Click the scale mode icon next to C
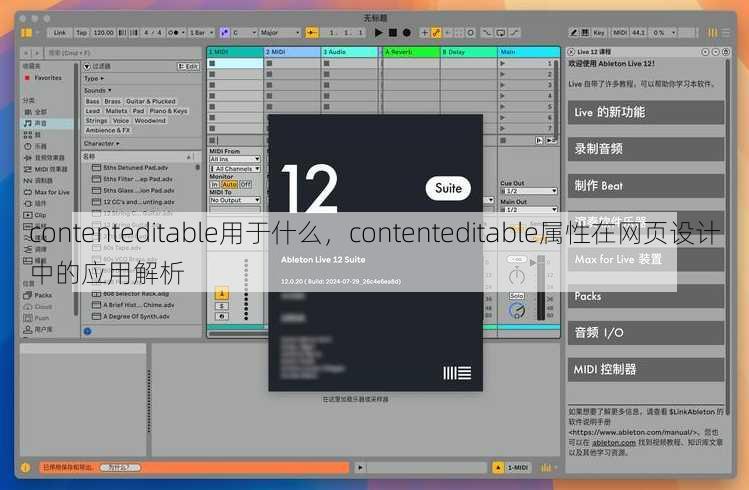This screenshot has height=490, width=749. pos(224,32)
